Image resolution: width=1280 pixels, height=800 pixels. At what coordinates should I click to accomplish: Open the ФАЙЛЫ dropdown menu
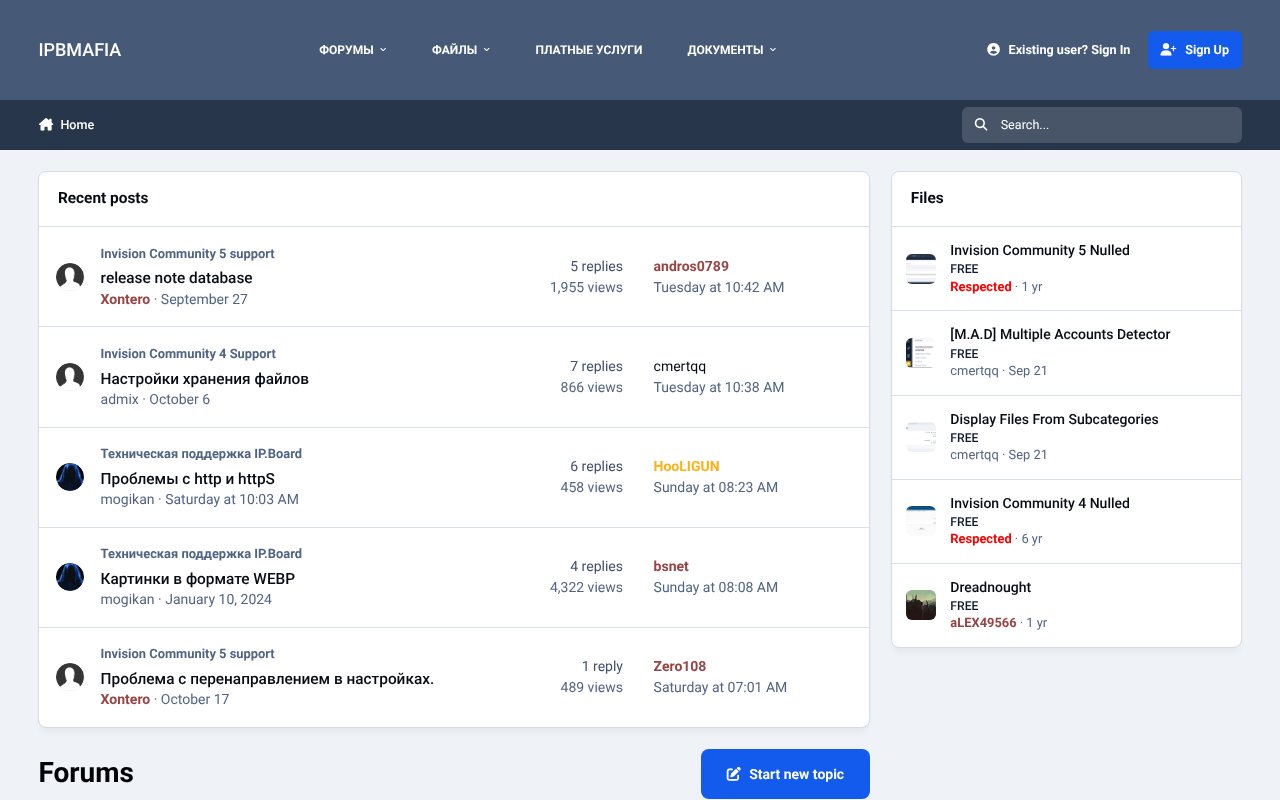[x=460, y=49]
